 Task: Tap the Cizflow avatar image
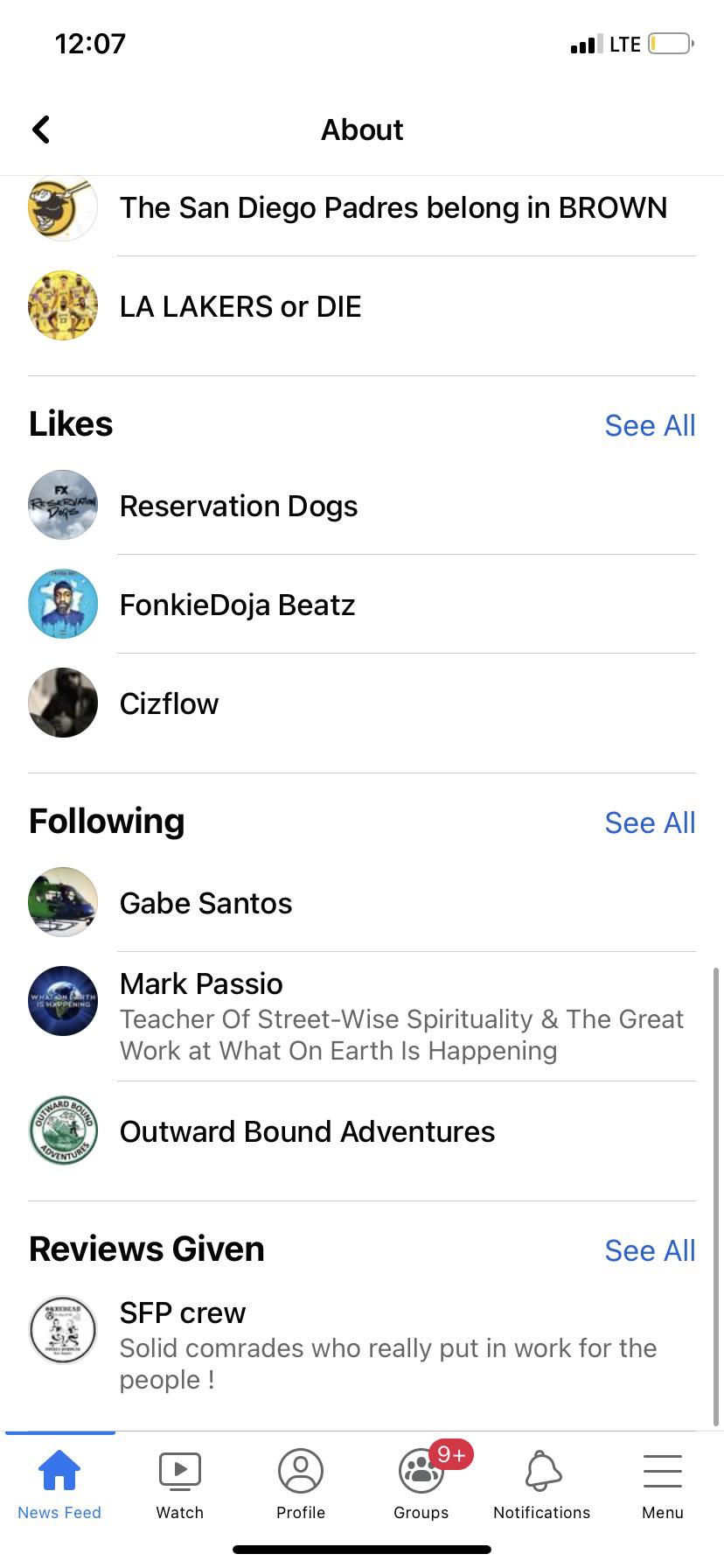pos(63,703)
